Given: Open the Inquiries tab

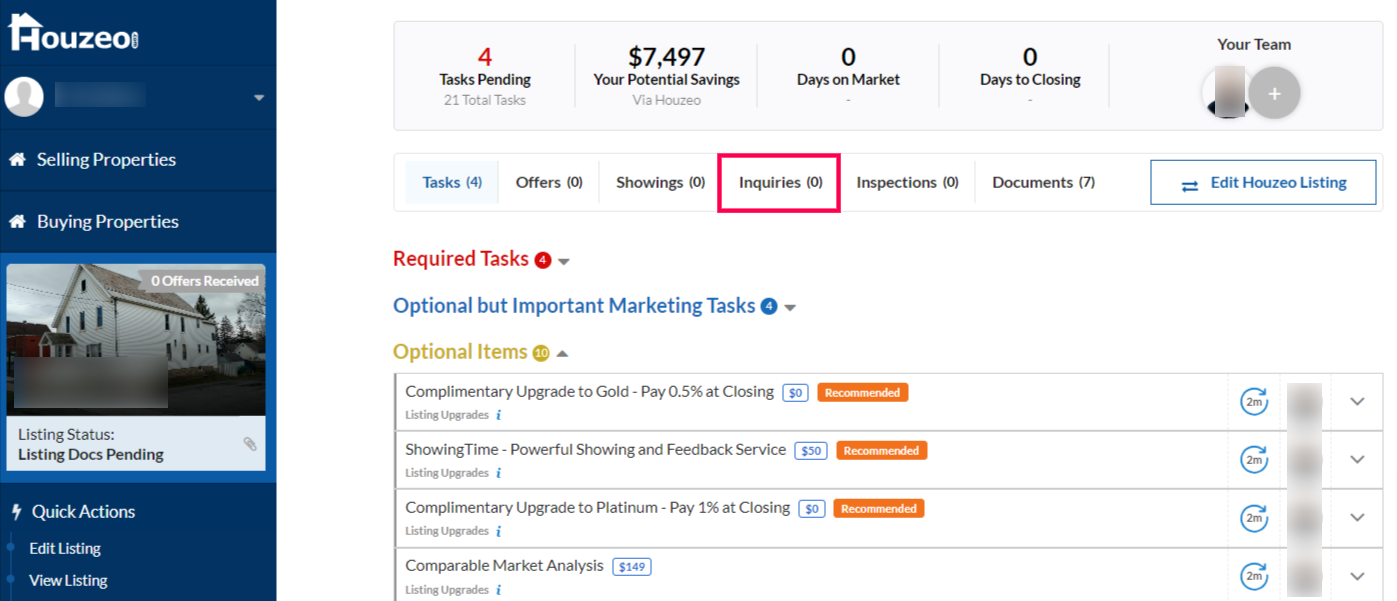Looking at the screenshot, I should click(x=780, y=183).
